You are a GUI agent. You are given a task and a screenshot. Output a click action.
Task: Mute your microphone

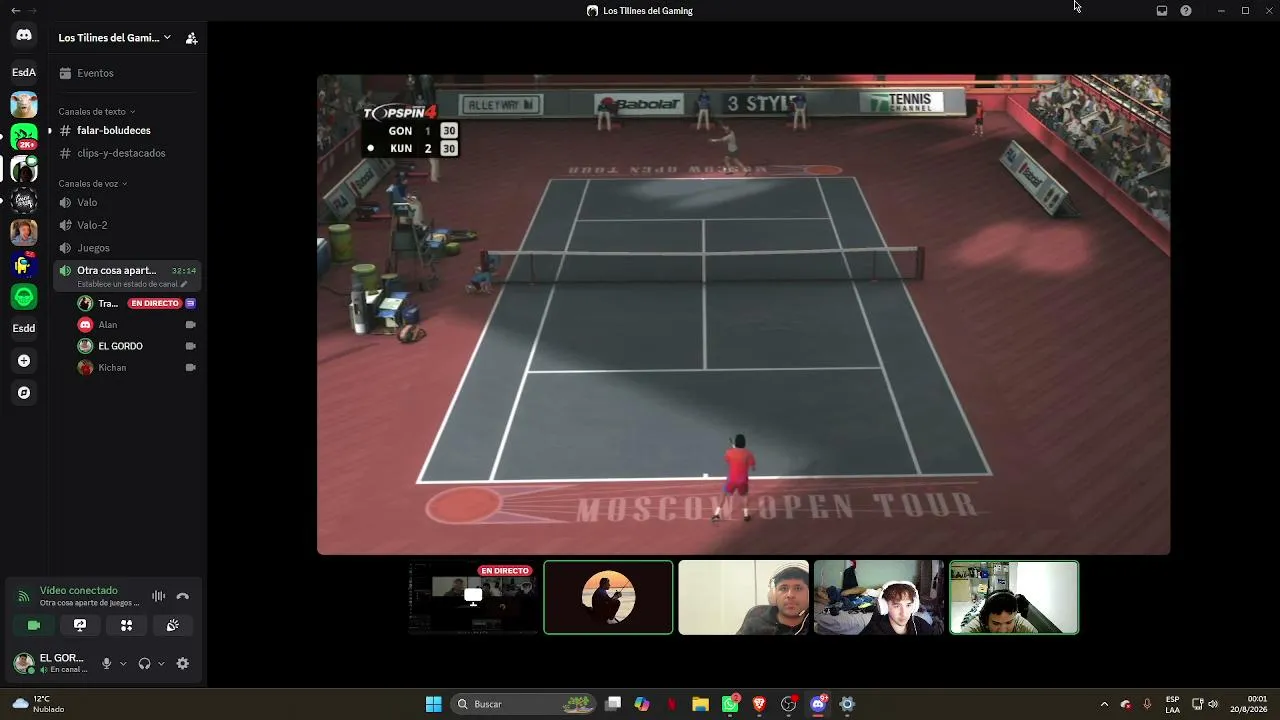[106, 663]
